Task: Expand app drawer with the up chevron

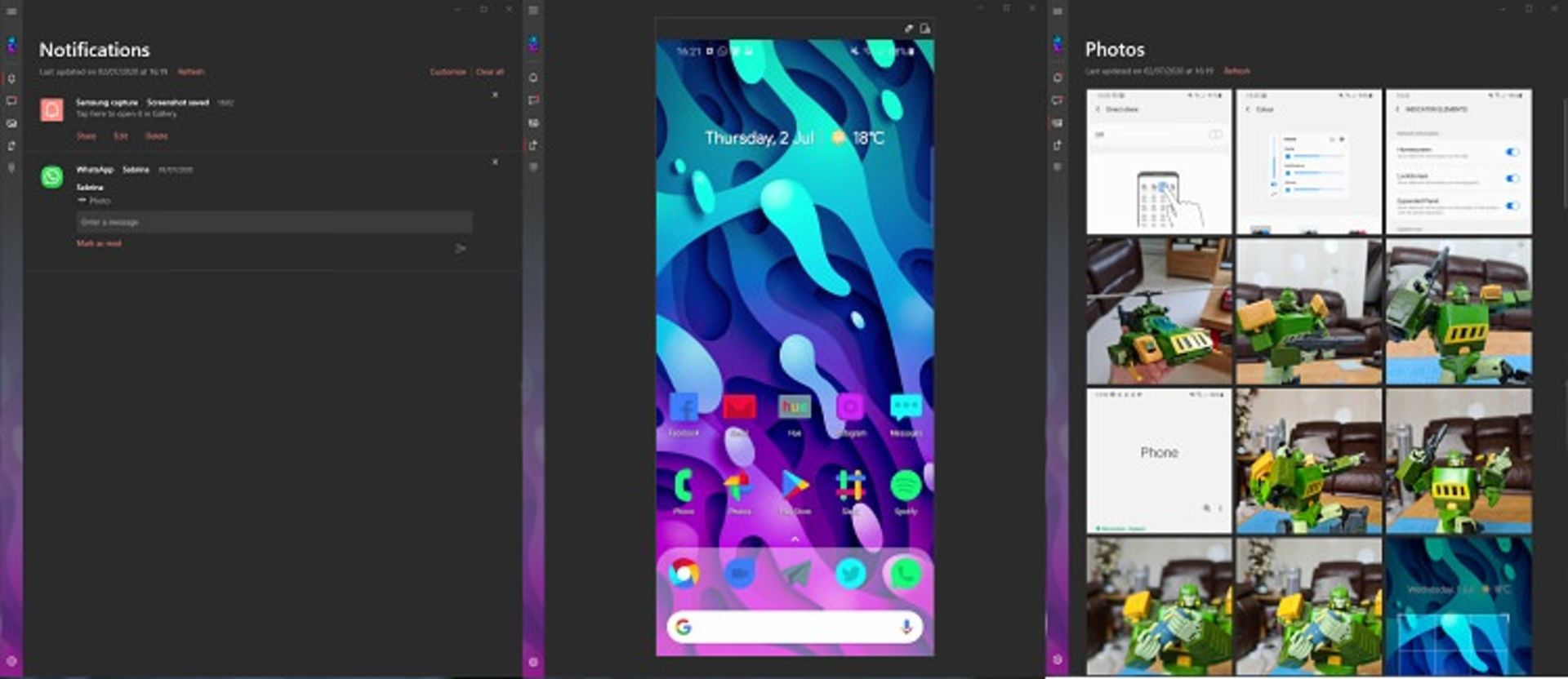Action: 795,539
